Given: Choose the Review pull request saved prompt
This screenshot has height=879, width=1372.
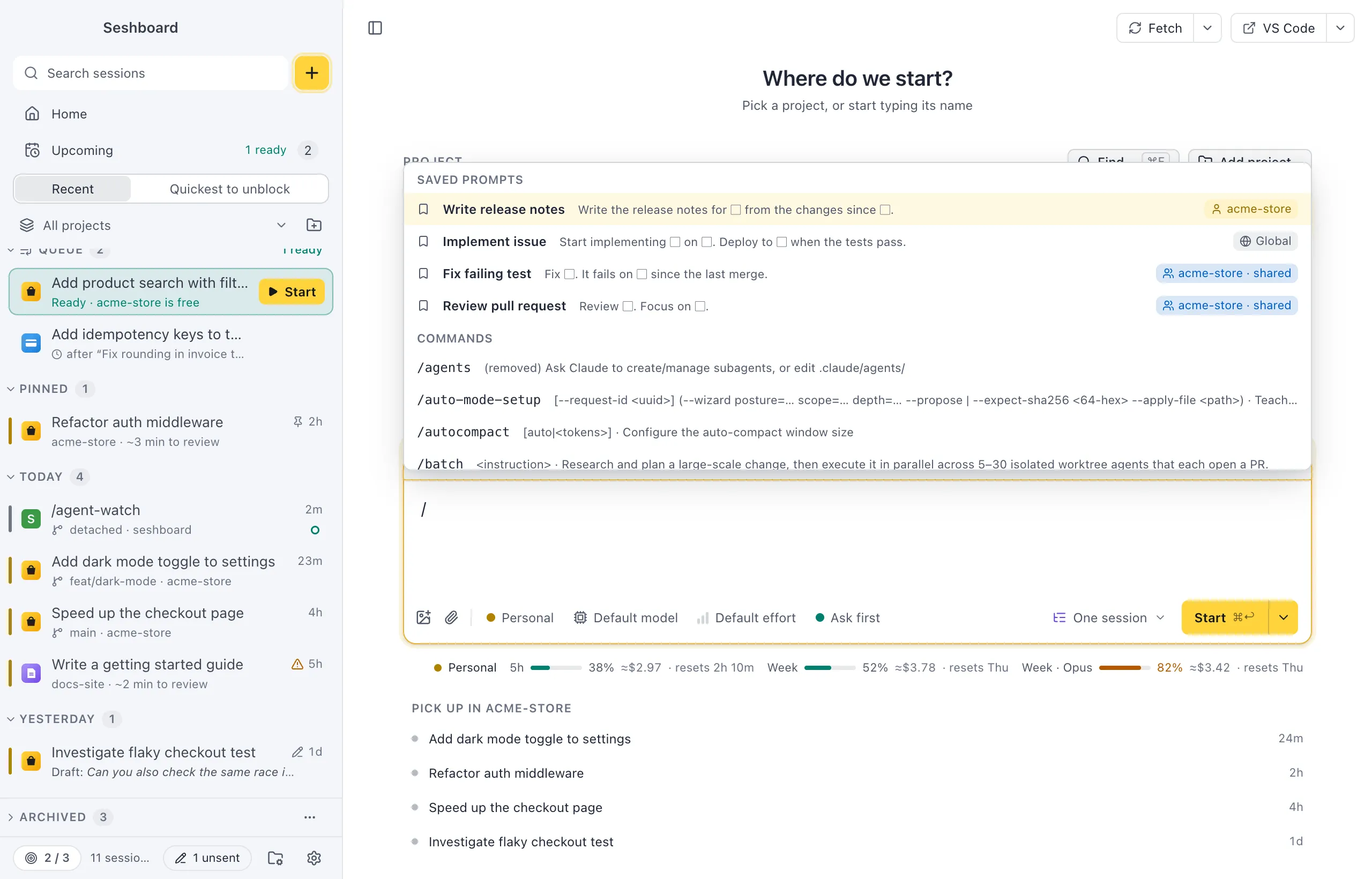Looking at the screenshot, I should tap(857, 306).
